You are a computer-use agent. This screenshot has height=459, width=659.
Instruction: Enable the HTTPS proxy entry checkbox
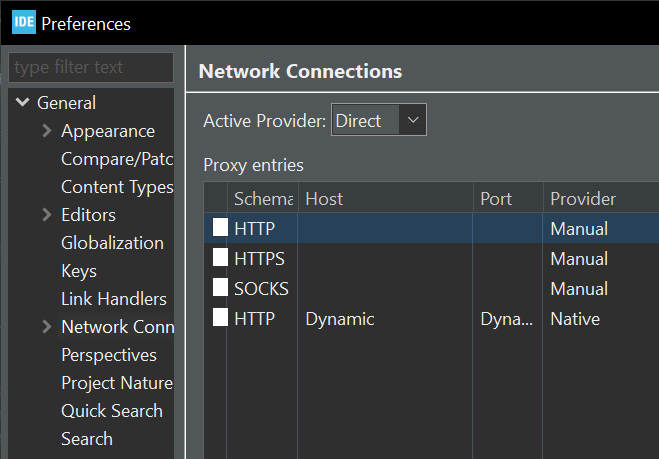coord(219,259)
